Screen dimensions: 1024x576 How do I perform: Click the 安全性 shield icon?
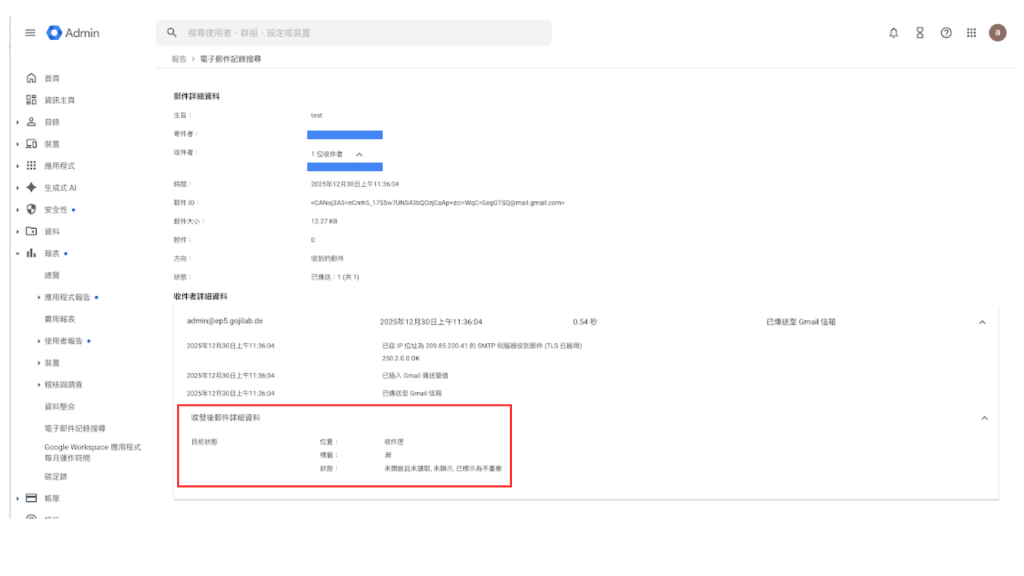[31, 209]
